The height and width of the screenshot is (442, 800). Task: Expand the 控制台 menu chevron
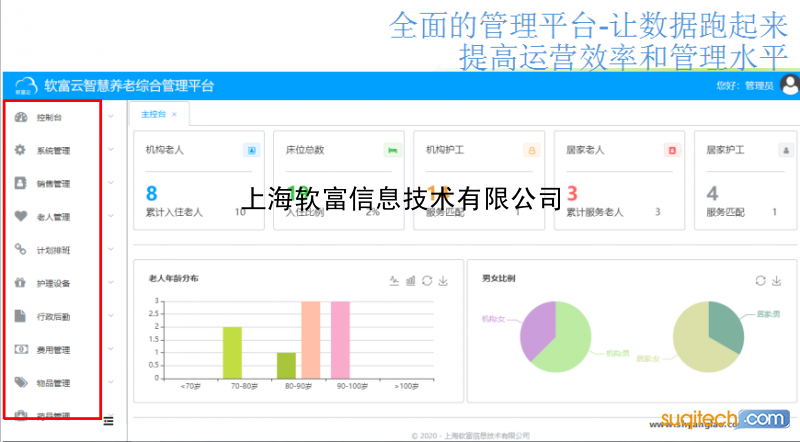(111, 116)
